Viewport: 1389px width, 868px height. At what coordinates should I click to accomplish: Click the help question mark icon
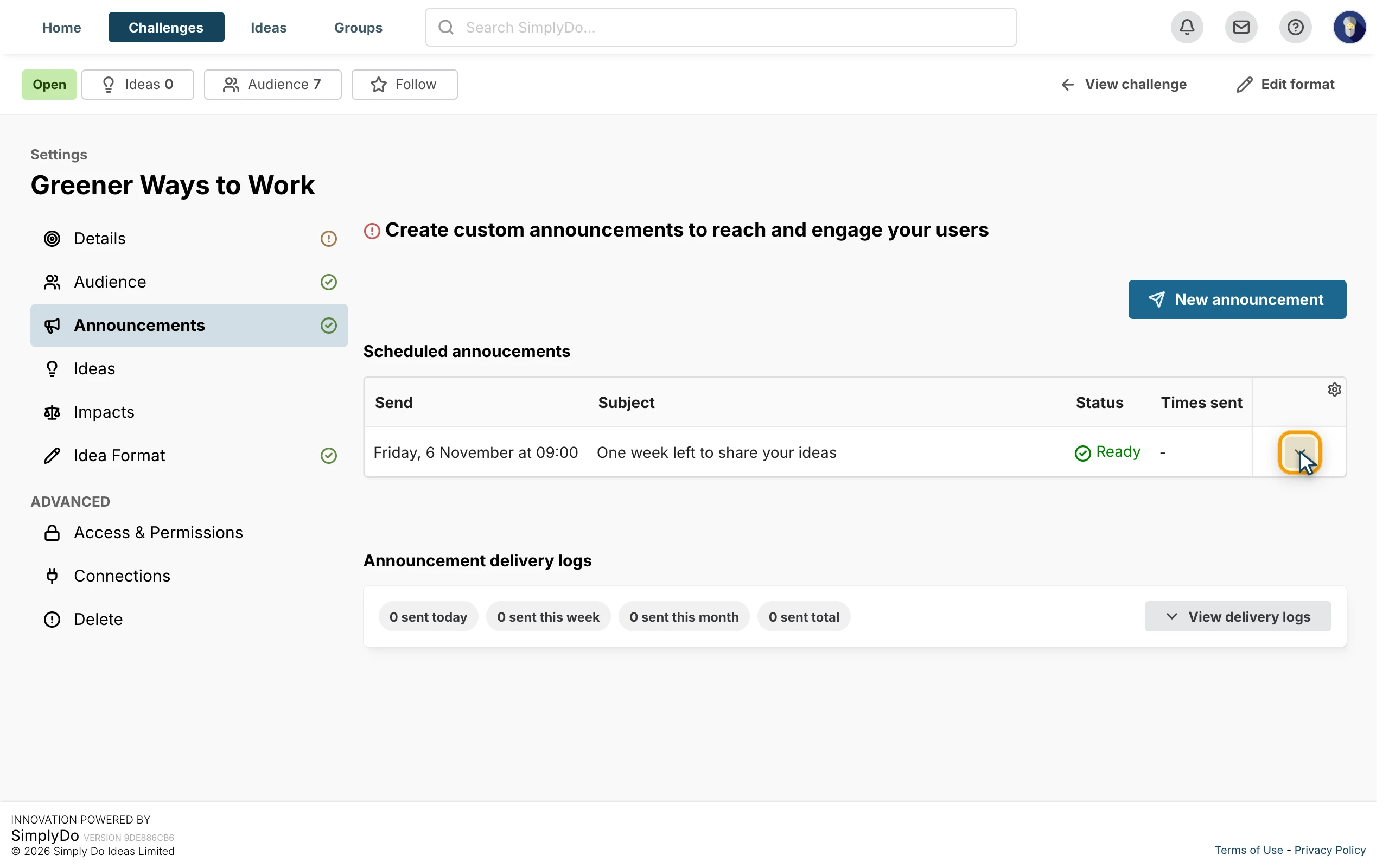click(x=1295, y=27)
